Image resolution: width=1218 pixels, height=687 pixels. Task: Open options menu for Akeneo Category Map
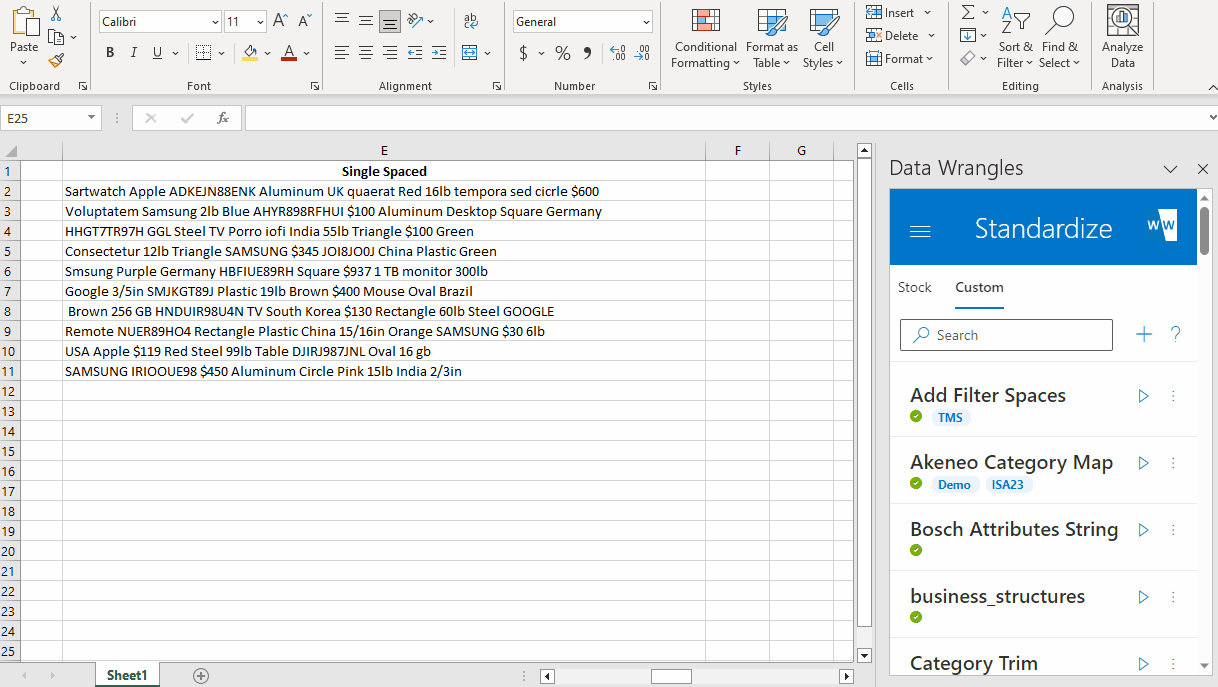(1173, 463)
